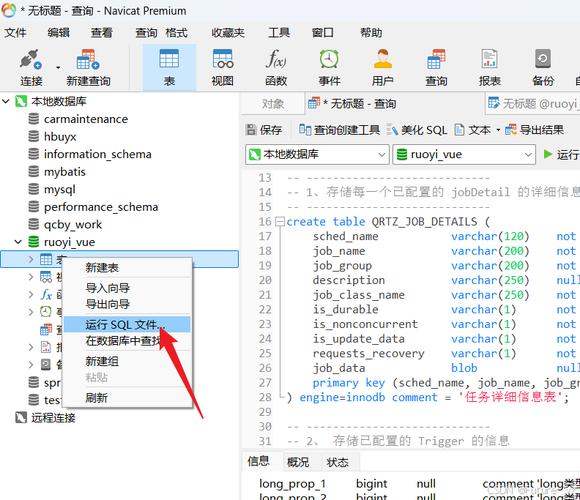
Task: Open the 格式 (Format) menu
Action: coord(176,33)
